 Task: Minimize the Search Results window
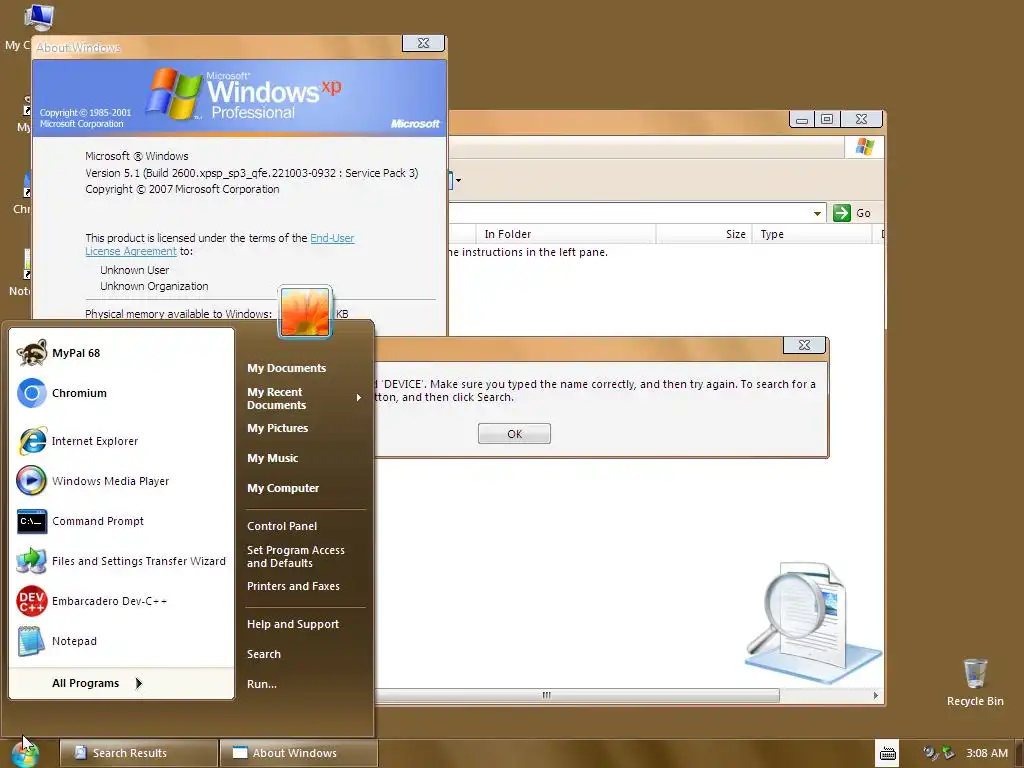point(802,119)
